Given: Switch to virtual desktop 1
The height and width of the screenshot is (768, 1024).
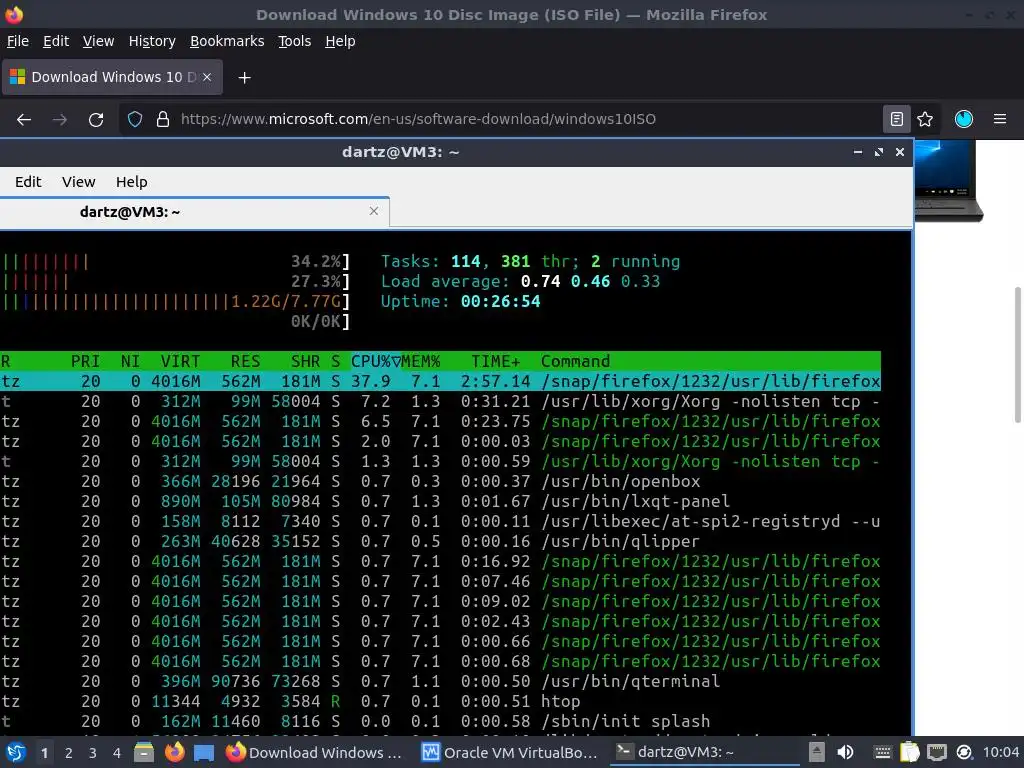Looking at the screenshot, I should tap(44, 753).
